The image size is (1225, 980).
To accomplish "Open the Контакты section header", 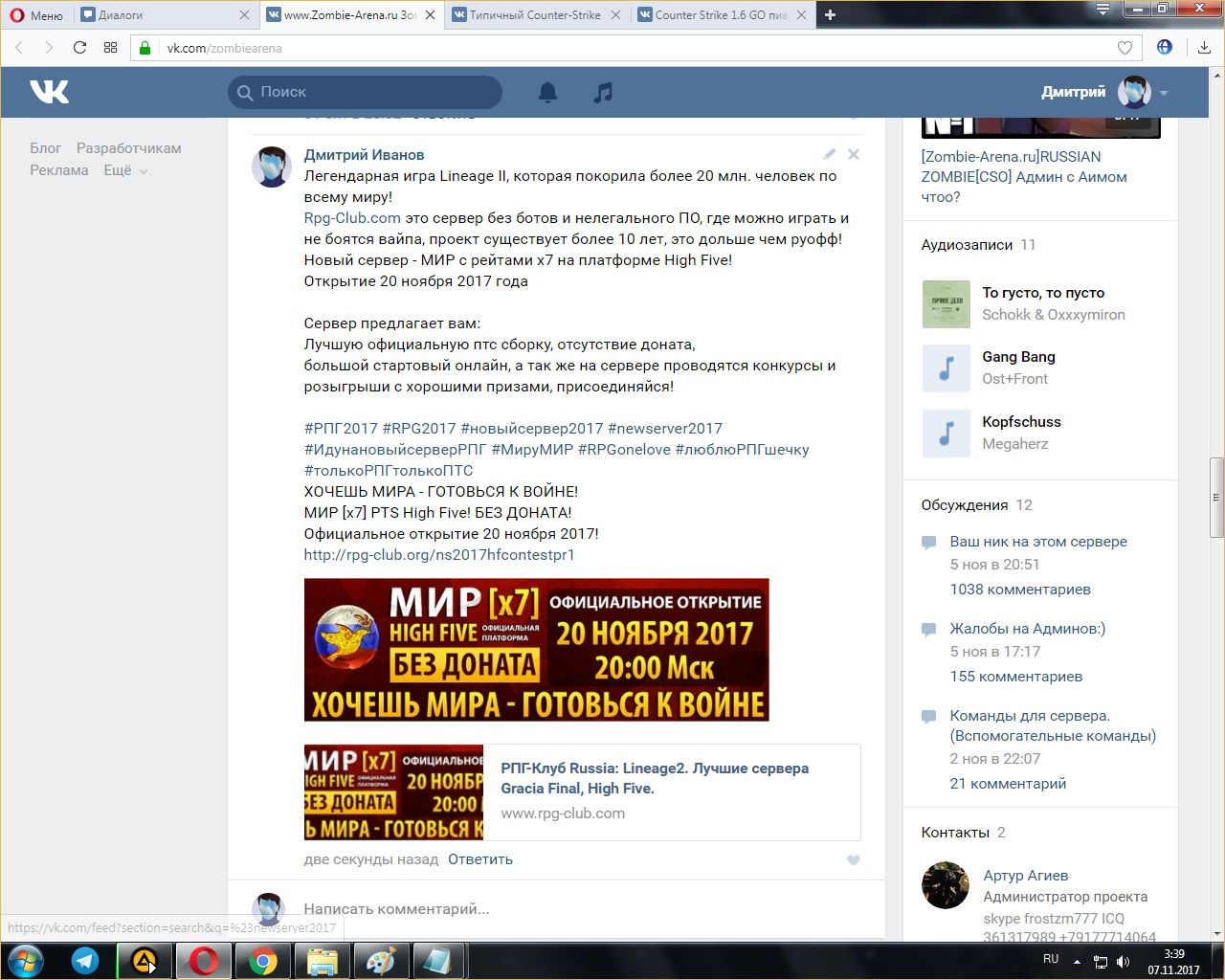I will (x=955, y=833).
